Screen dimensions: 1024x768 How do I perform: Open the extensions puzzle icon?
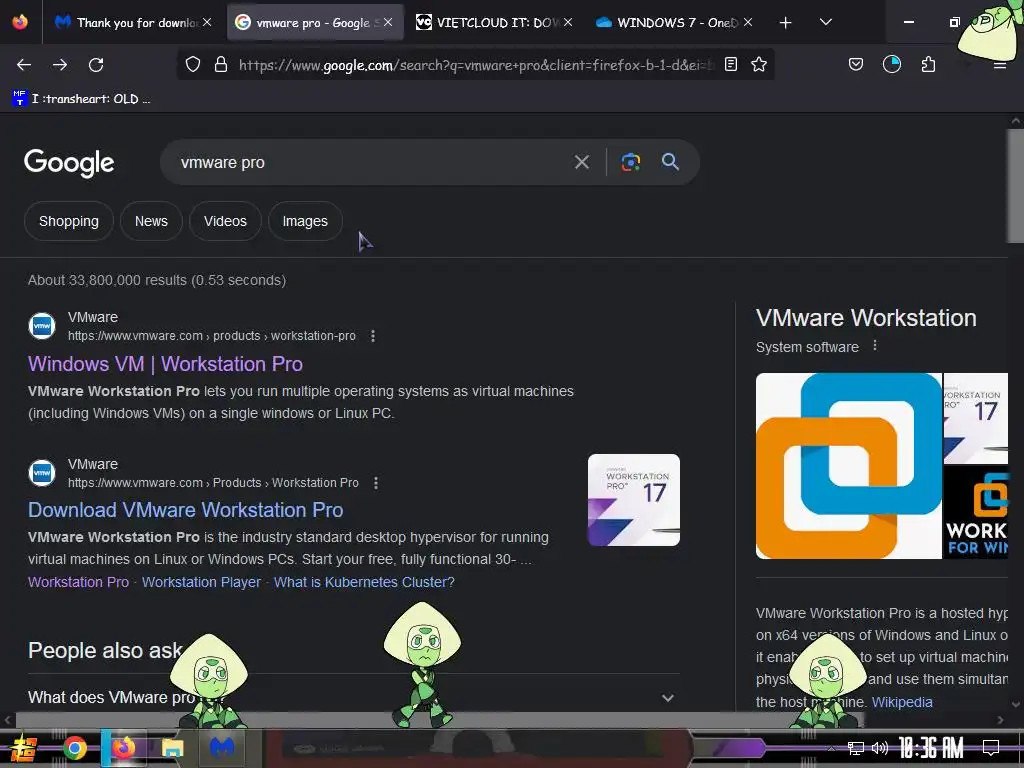coord(928,65)
